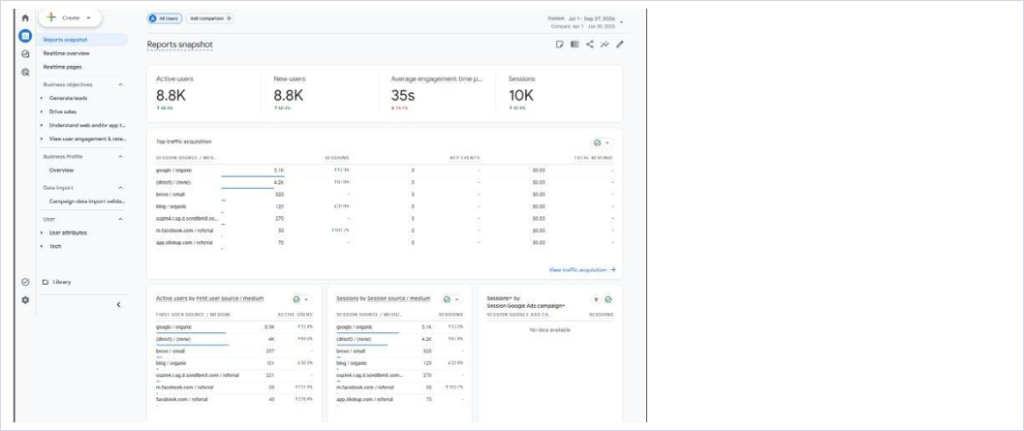The width and height of the screenshot is (1024, 431).
Task: Click the checkmark icon above Admin gear
Action: point(25,282)
